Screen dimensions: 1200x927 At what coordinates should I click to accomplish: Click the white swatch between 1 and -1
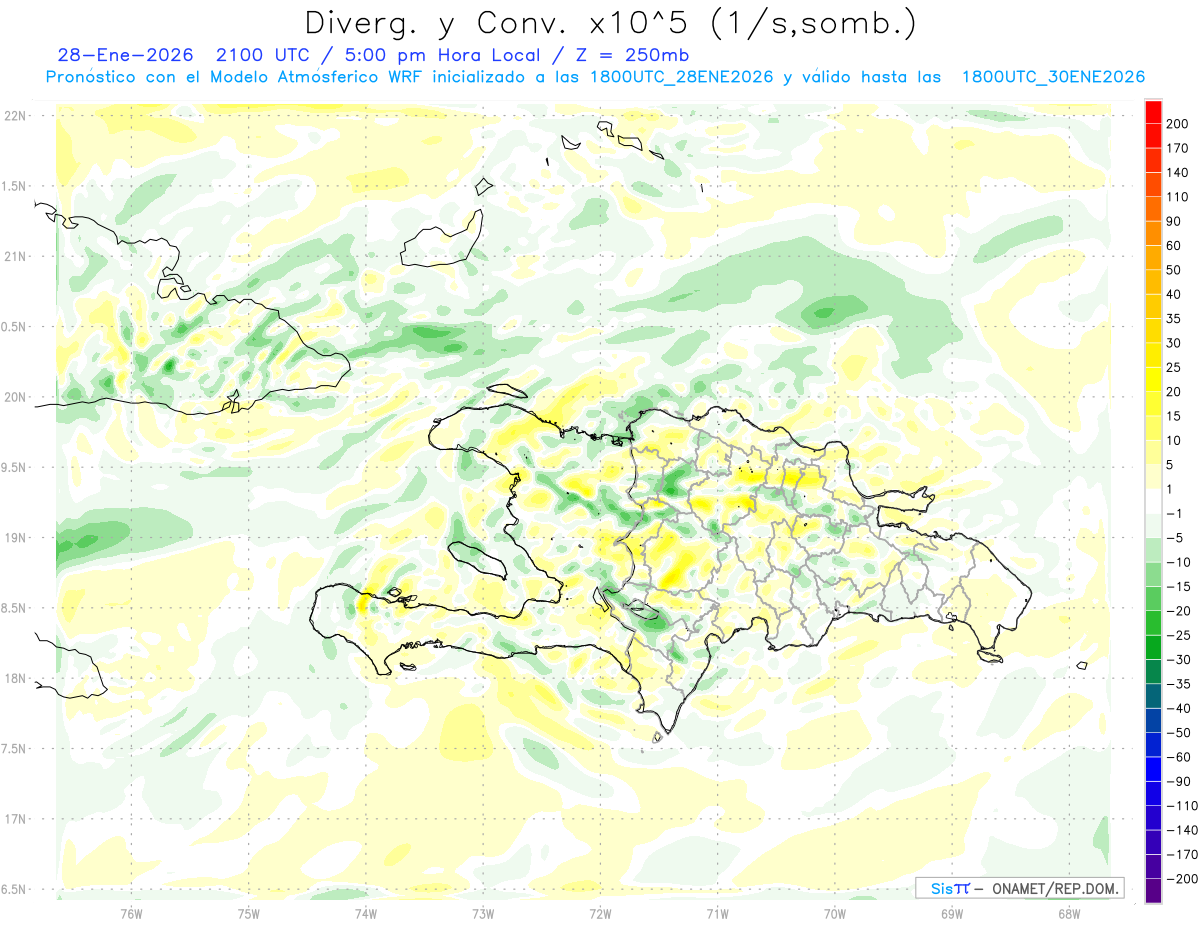(1153, 501)
